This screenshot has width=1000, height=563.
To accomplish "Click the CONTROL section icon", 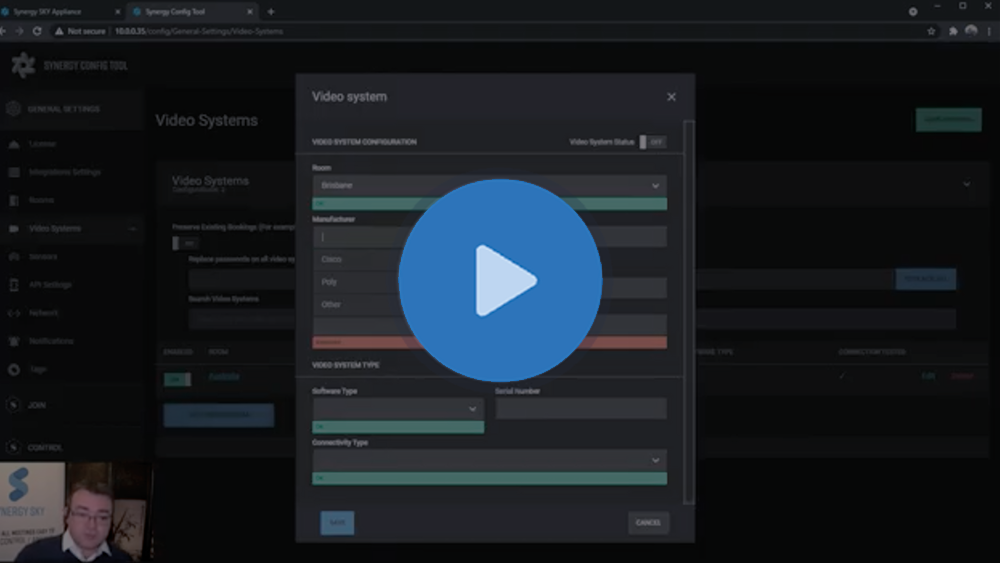I will pyautogui.click(x=13, y=447).
